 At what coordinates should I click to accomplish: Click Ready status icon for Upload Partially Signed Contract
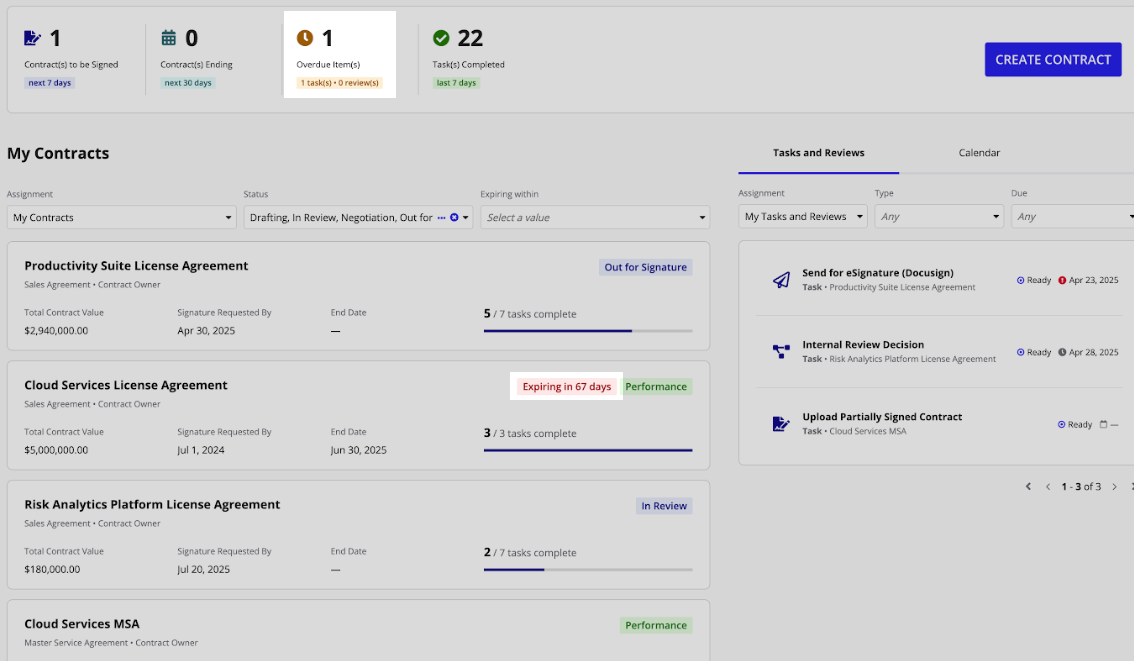1062,425
